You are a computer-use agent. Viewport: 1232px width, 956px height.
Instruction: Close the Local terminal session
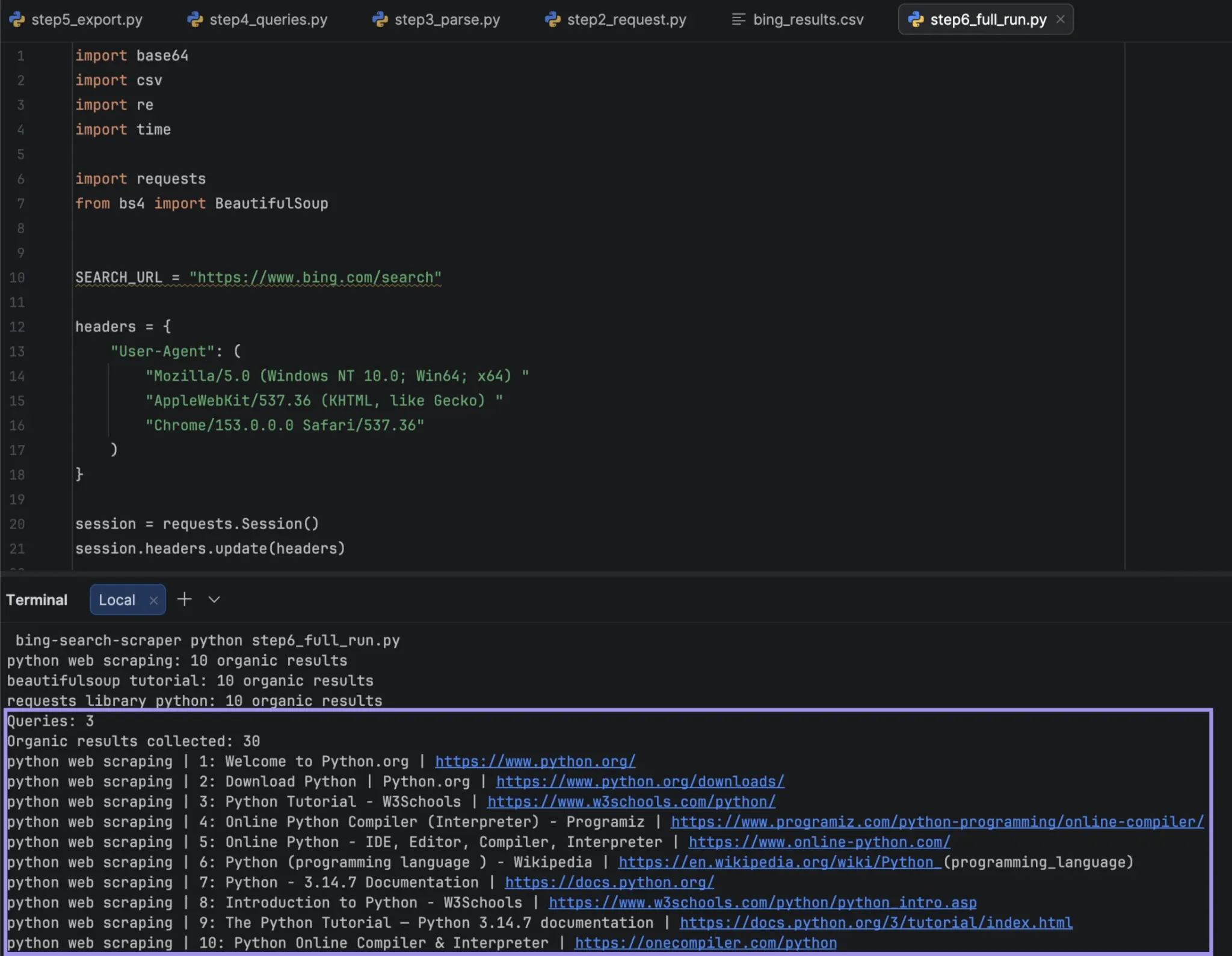[153, 600]
